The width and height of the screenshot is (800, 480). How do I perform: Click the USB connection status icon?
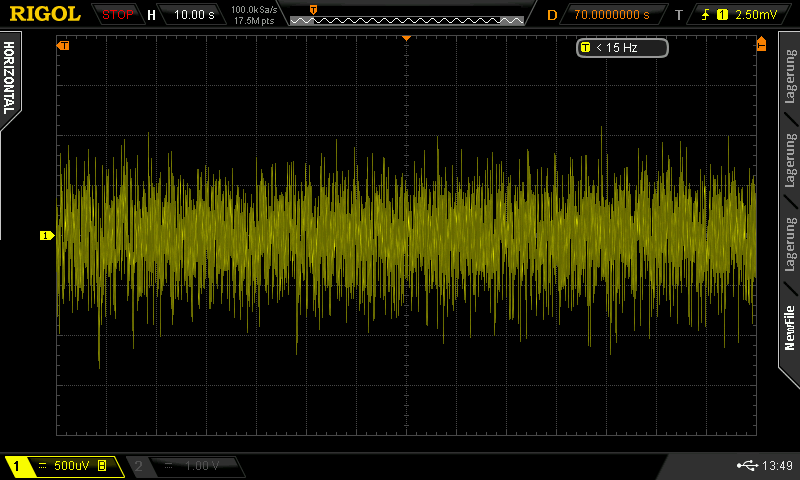(747, 465)
